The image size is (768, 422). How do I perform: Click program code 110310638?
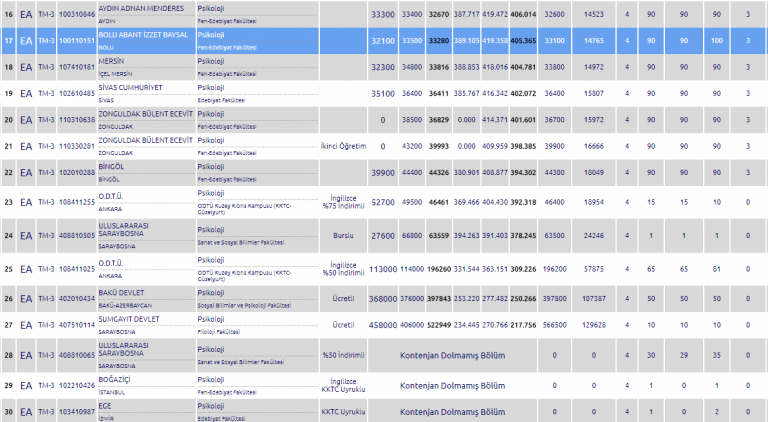78,120
